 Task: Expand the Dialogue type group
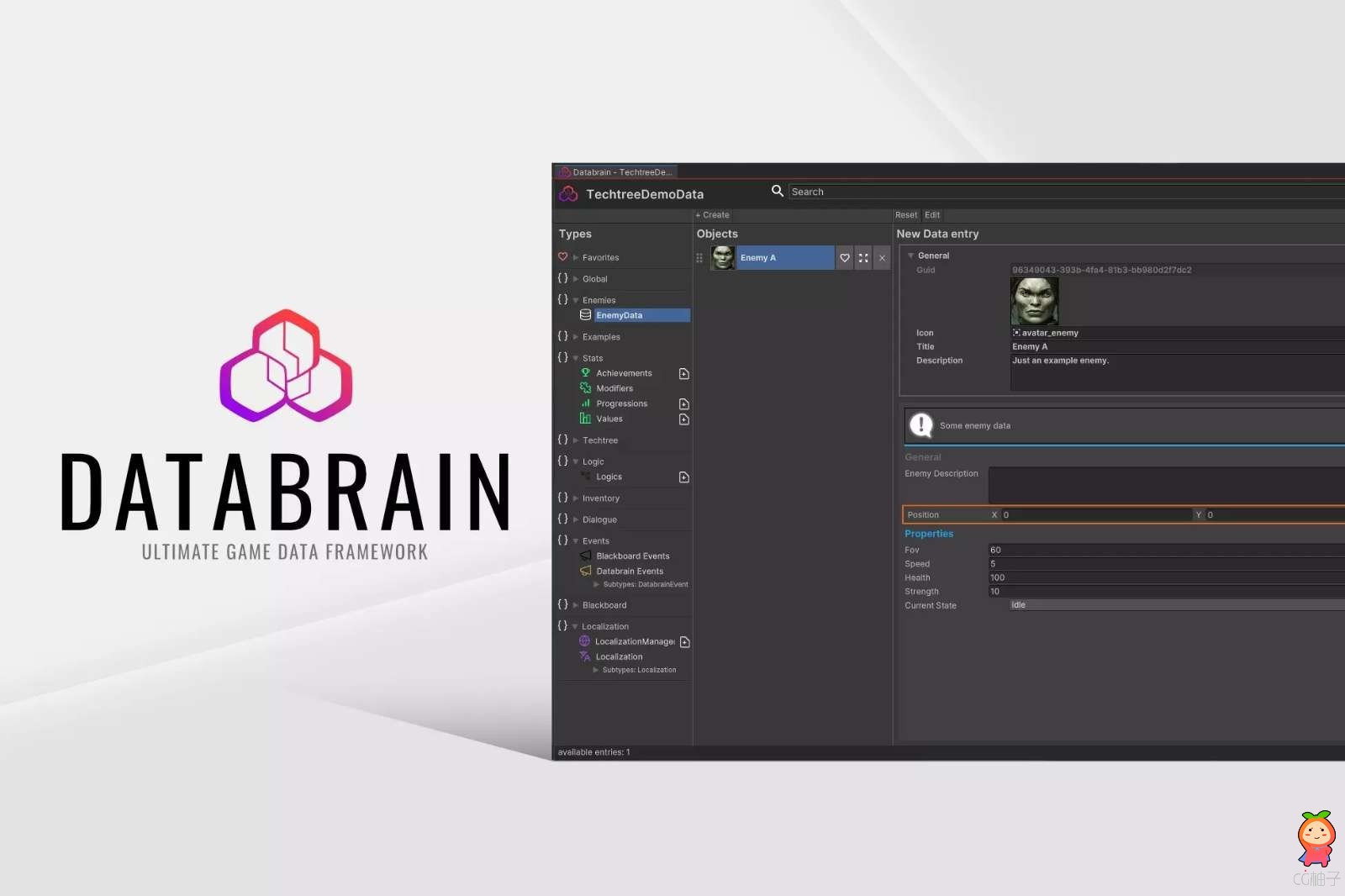[576, 519]
